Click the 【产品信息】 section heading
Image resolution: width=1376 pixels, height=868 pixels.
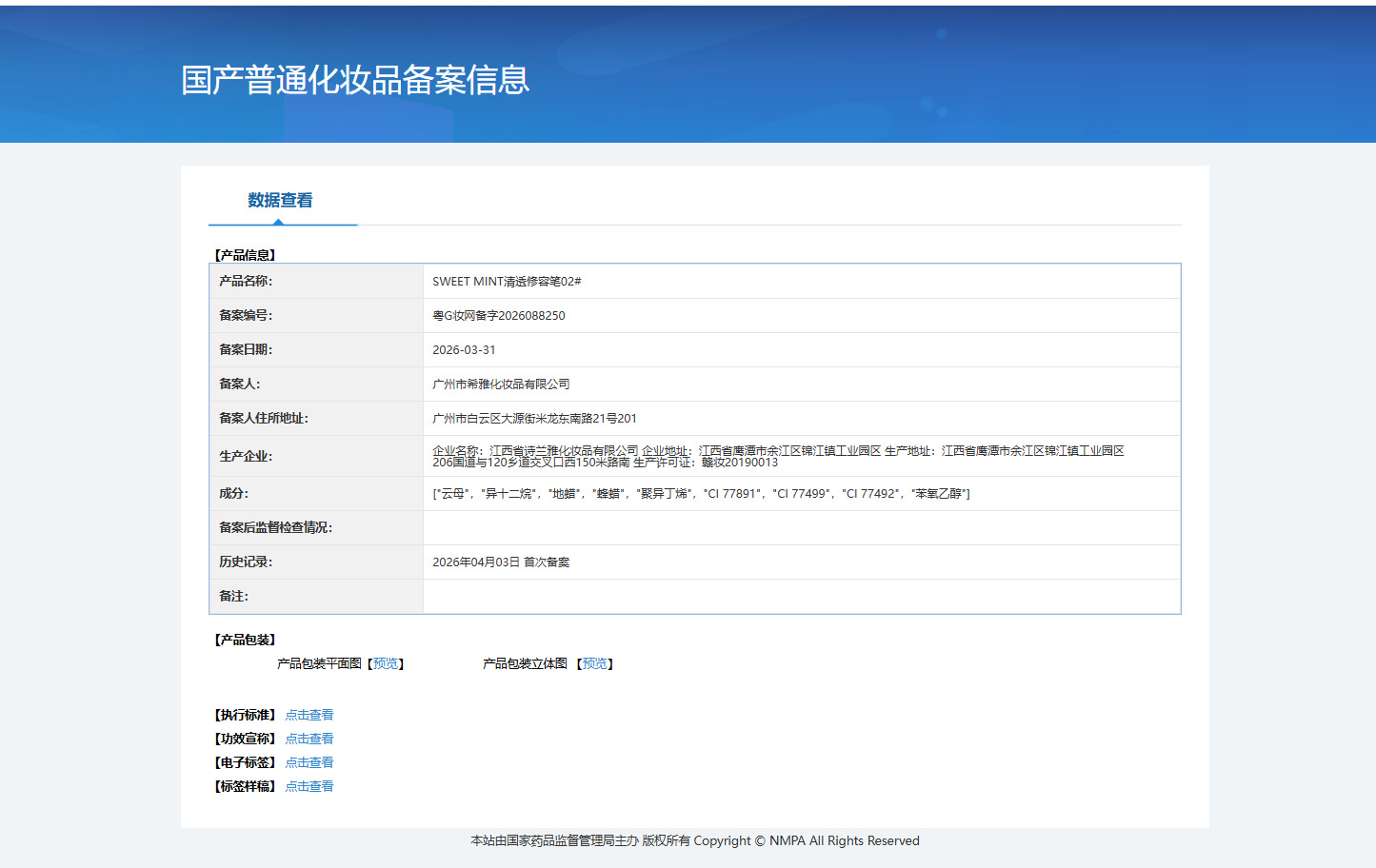pyautogui.click(x=245, y=255)
